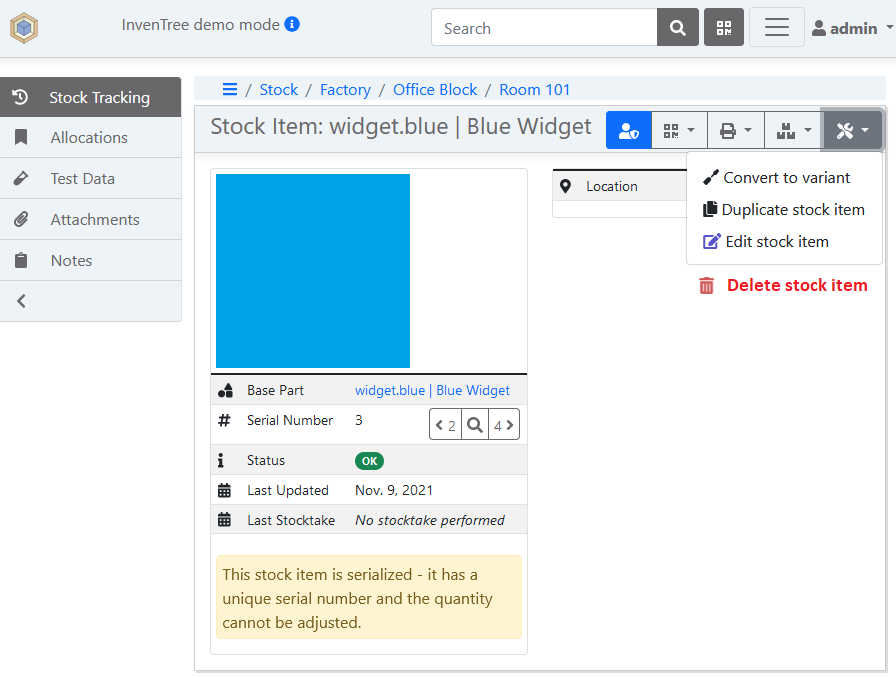Viewport: 896px width, 678px height.
Task: Collapse the sidebar with the chevron
Action: [x=22, y=301]
